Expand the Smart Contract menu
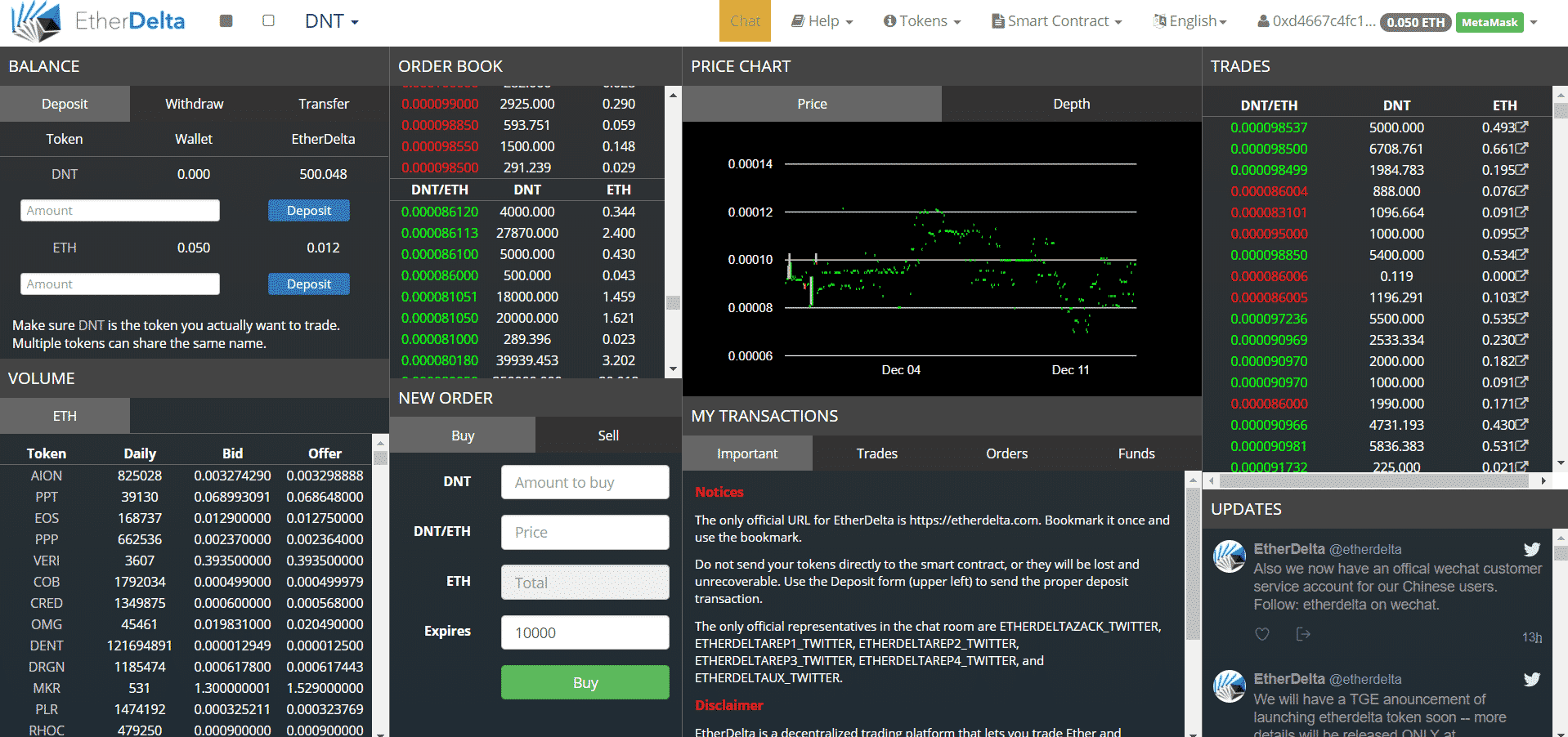 1057,21
